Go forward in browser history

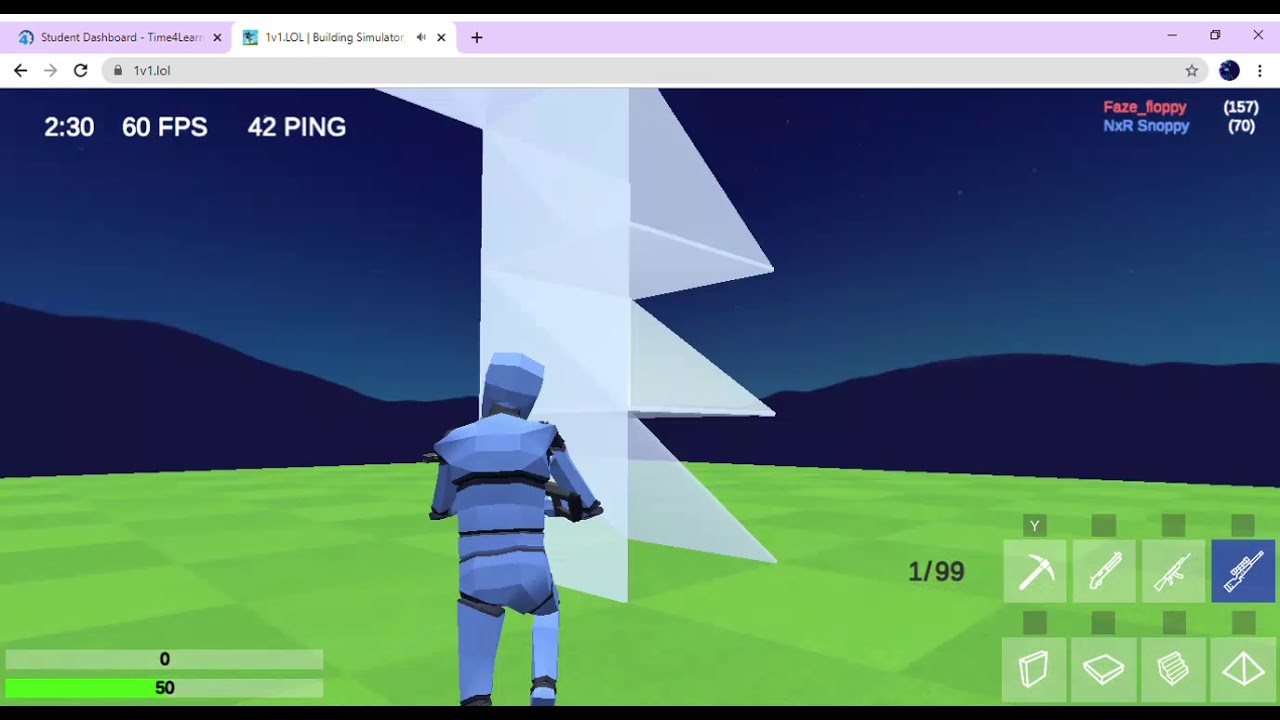(50, 70)
